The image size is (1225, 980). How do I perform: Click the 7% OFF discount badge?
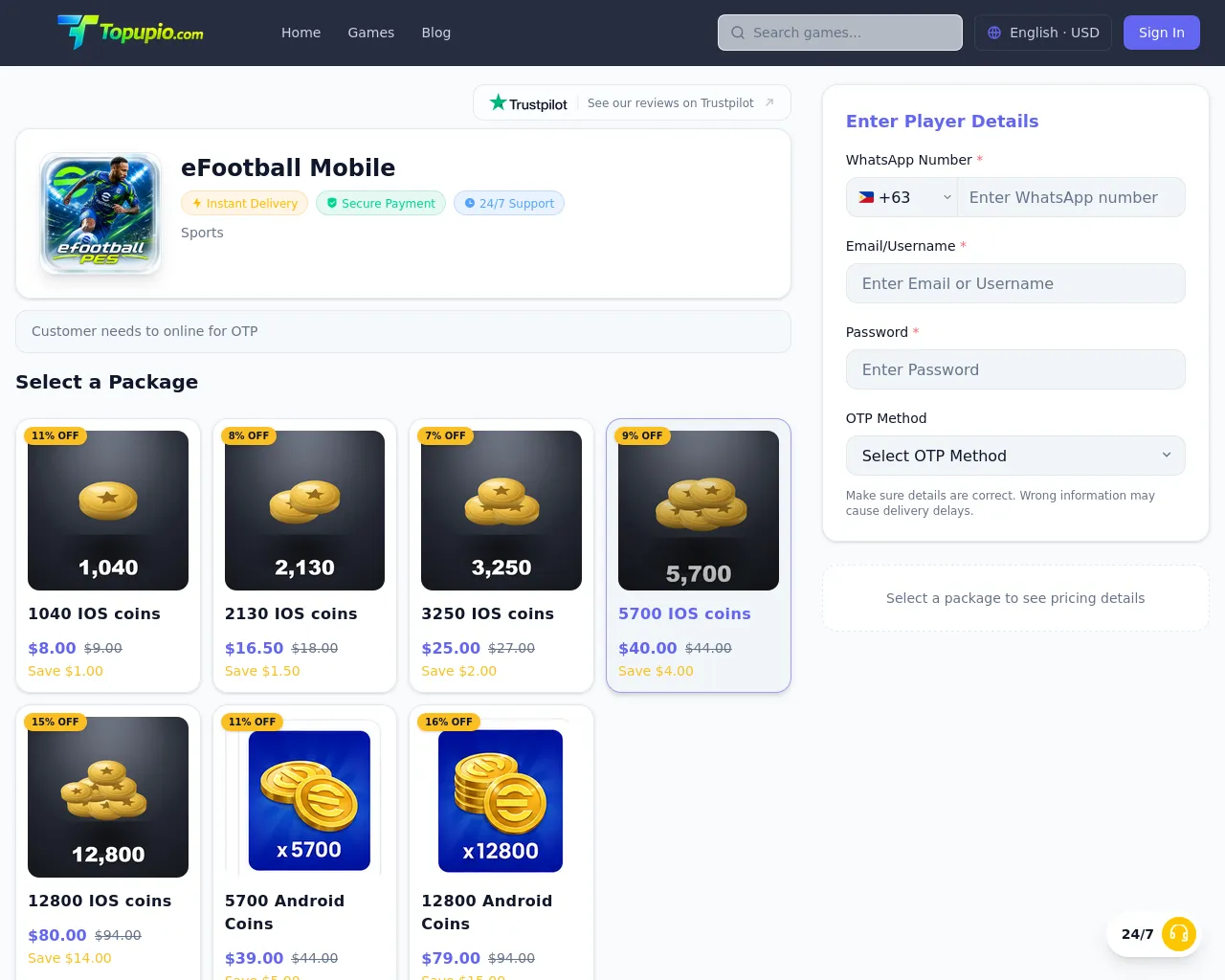point(446,435)
